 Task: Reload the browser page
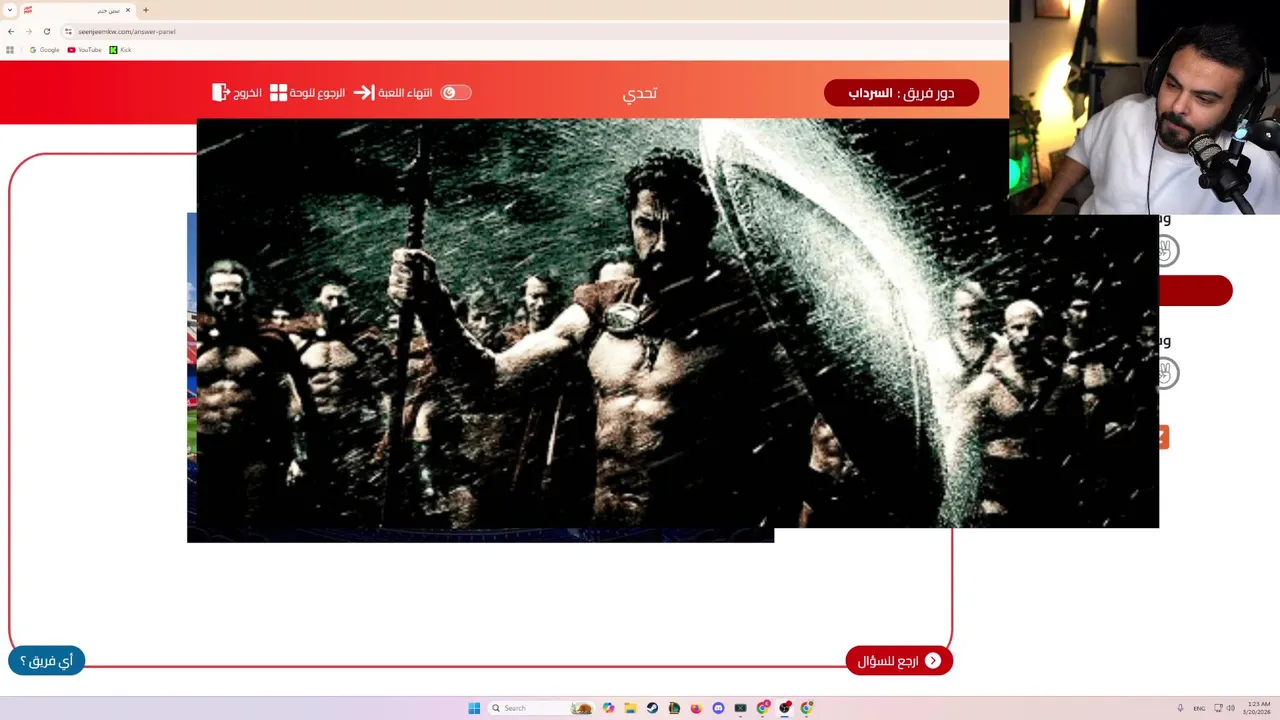coord(46,31)
